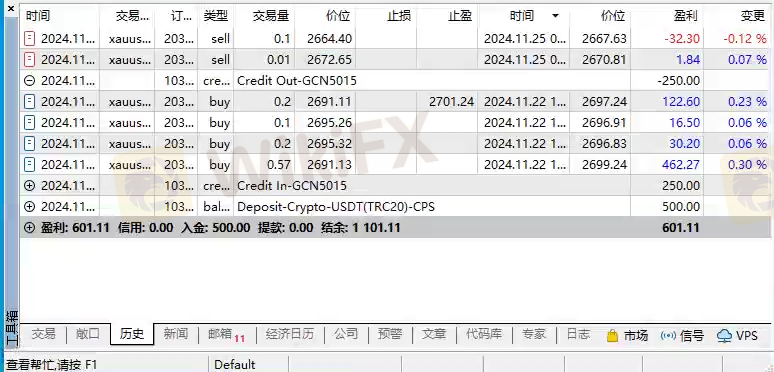Open the 日志 journal tab
774x372 pixels.
[x=578, y=335]
